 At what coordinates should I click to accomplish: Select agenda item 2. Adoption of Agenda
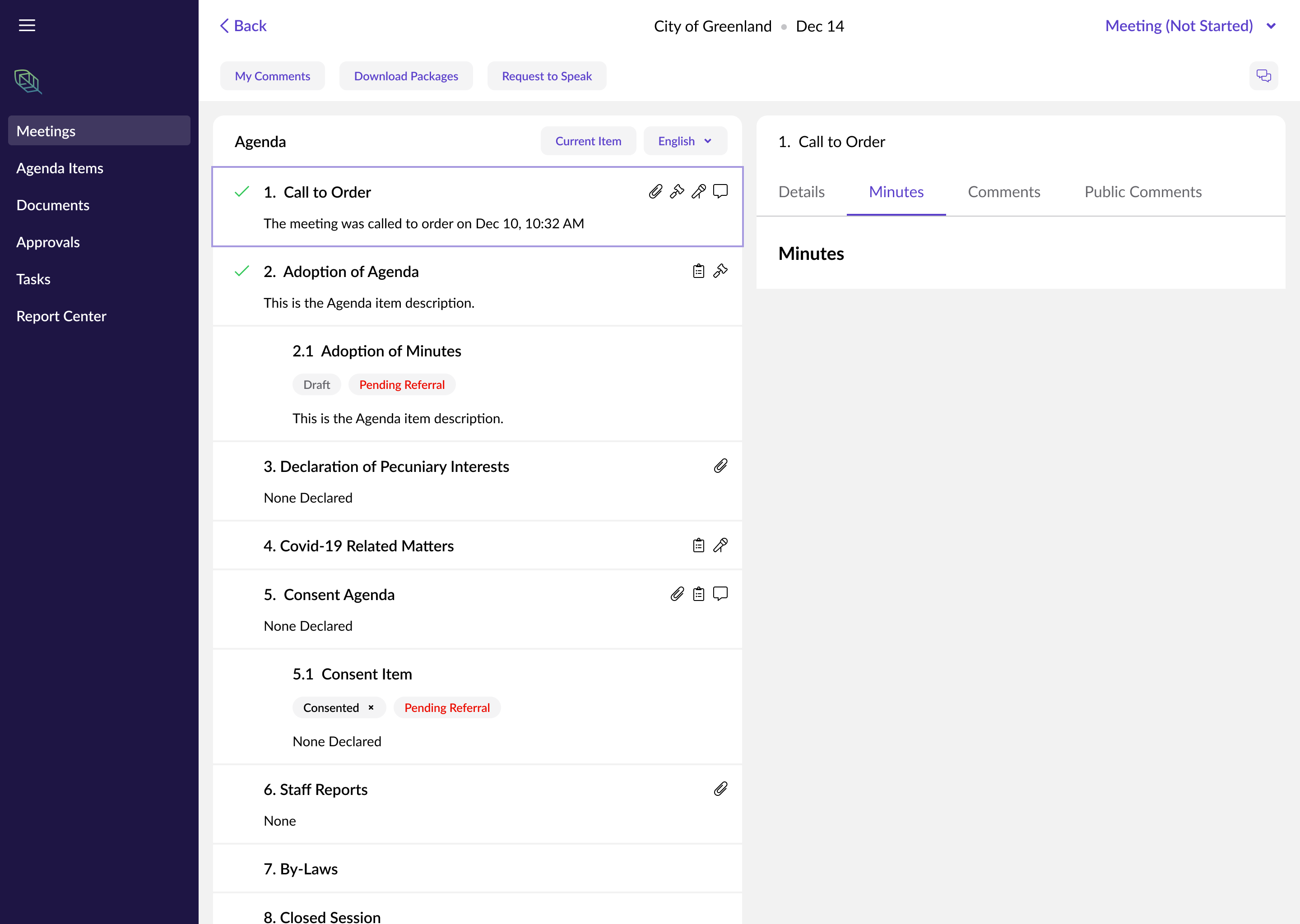tap(478, 286)
